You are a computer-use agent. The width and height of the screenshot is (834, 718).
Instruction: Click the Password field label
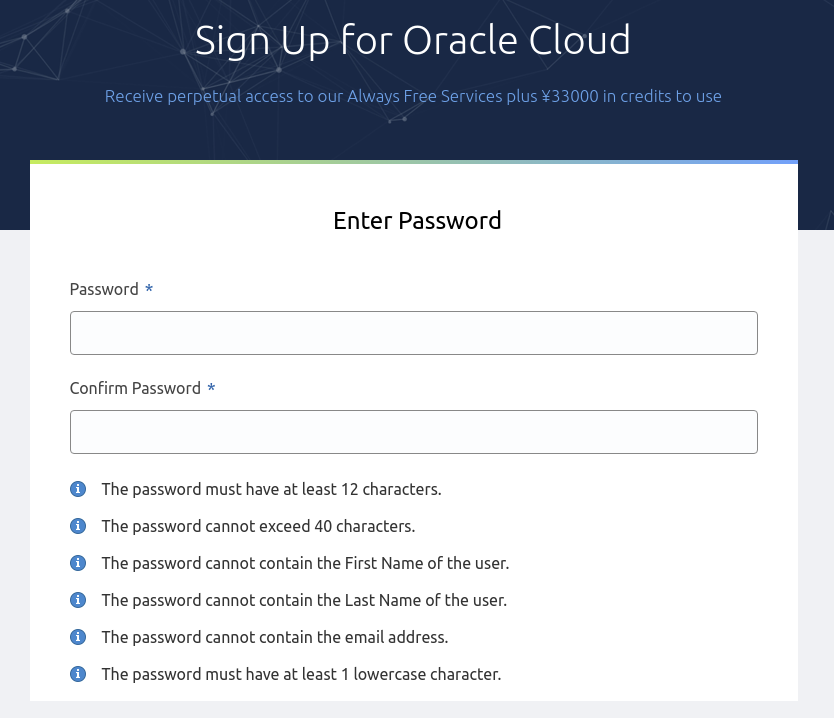pos(103,289)
